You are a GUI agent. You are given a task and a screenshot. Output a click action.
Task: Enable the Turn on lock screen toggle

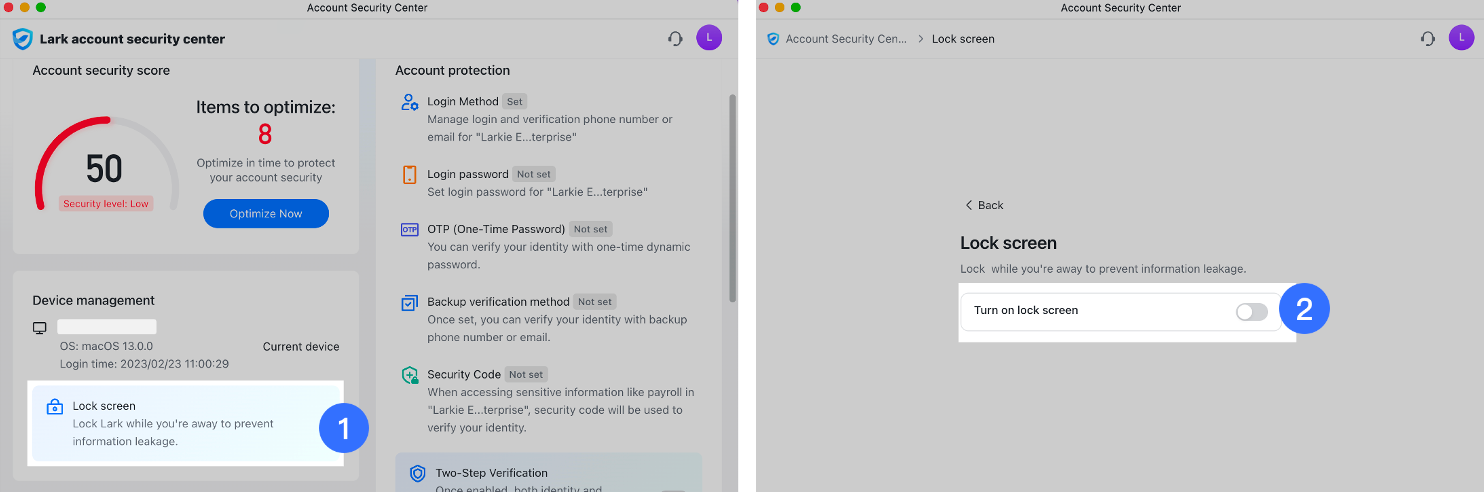pyautogui.click(x=1251, y=312)
